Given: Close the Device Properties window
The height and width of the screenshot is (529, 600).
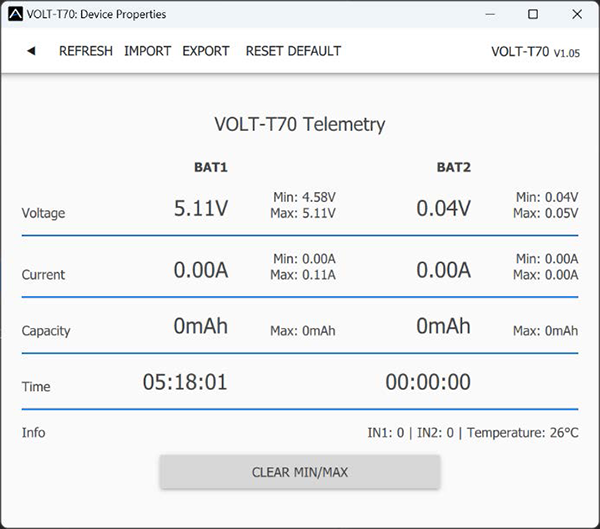Looking at the screenshot, I should [577, 14].
